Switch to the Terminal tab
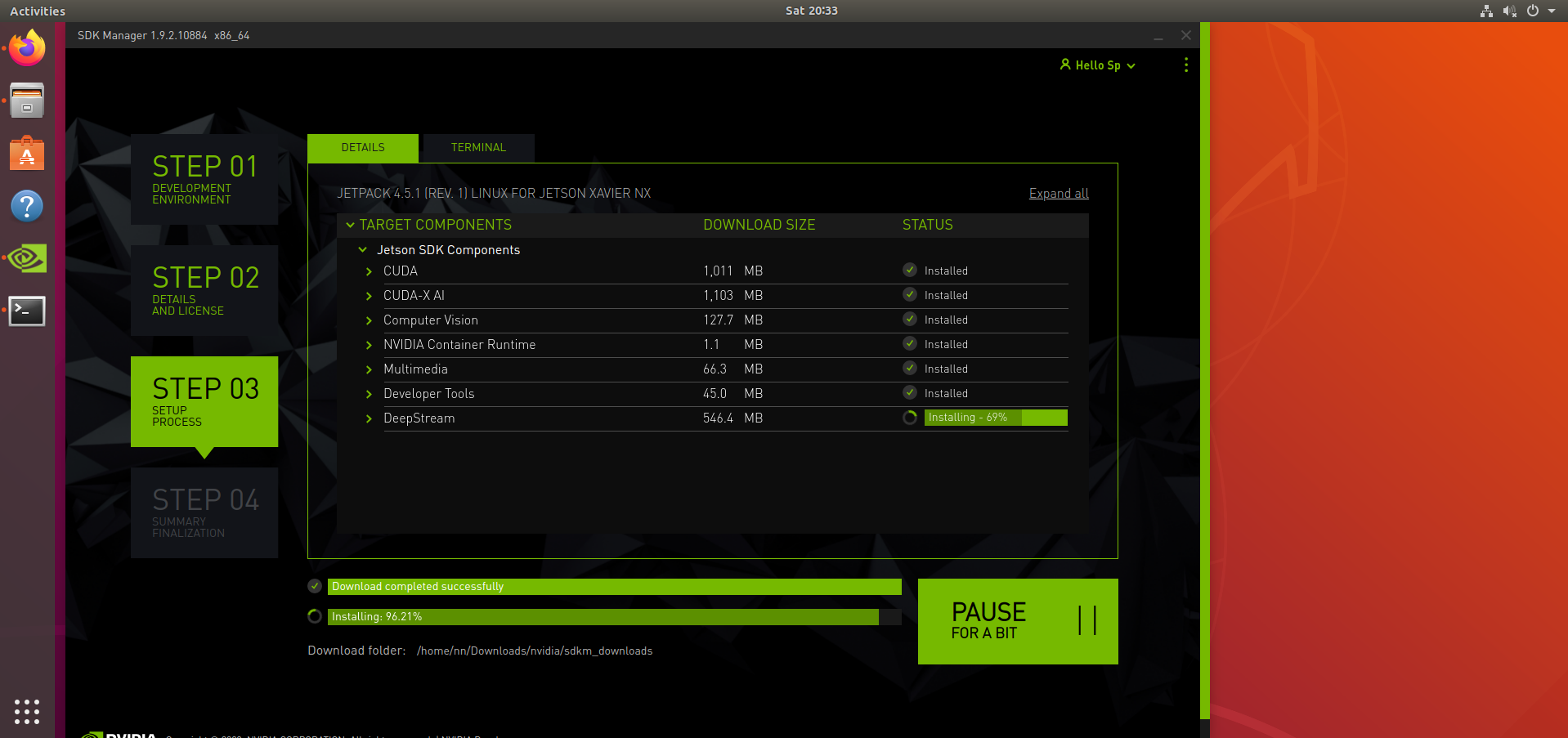Viewport: 1568px width, 738px height. coord(478,148)
